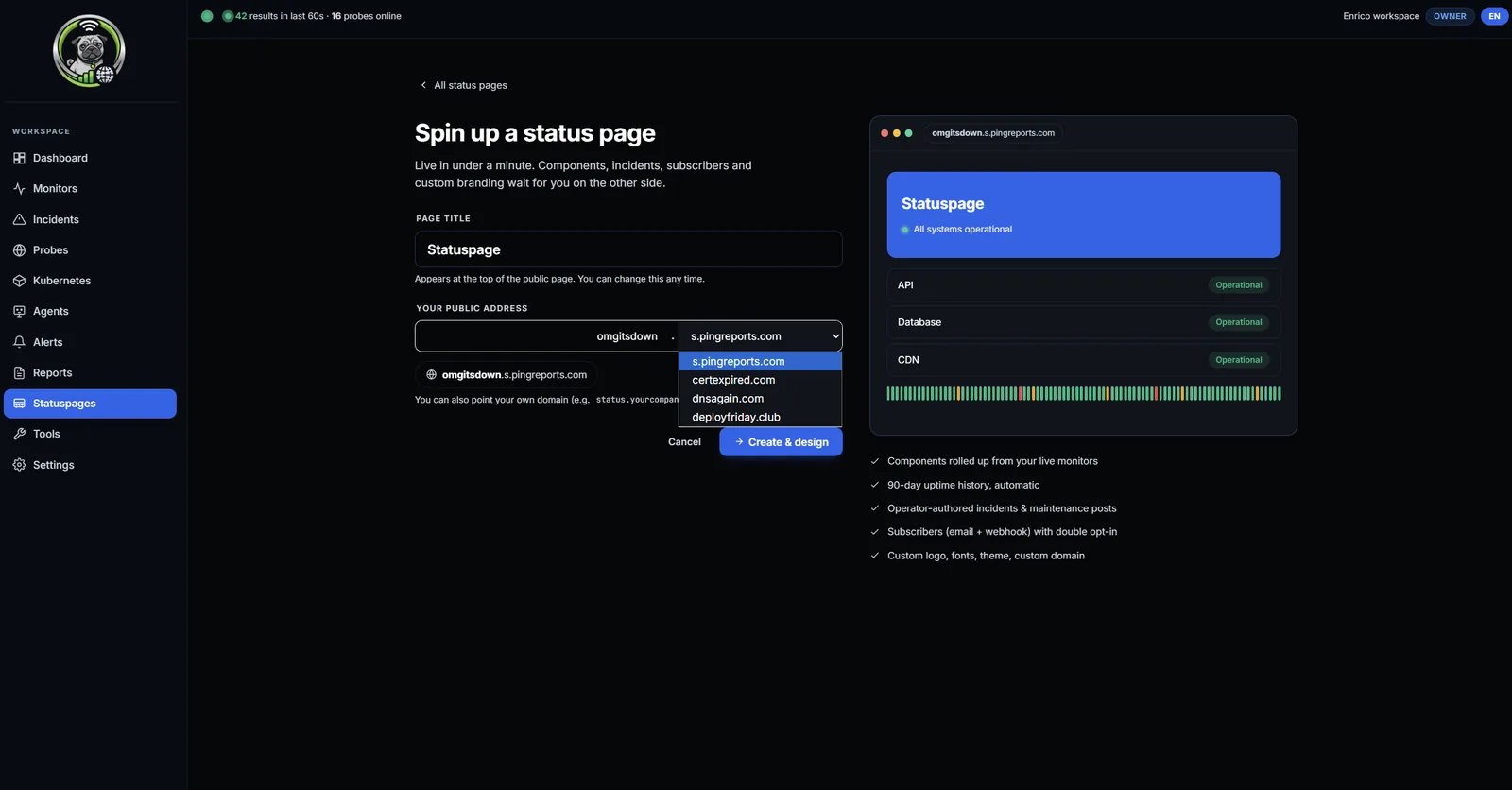Viewport: 1512px width, 790px height.
Task: Collapse the domain dropdown via its chevron
Action: [835, 336]
